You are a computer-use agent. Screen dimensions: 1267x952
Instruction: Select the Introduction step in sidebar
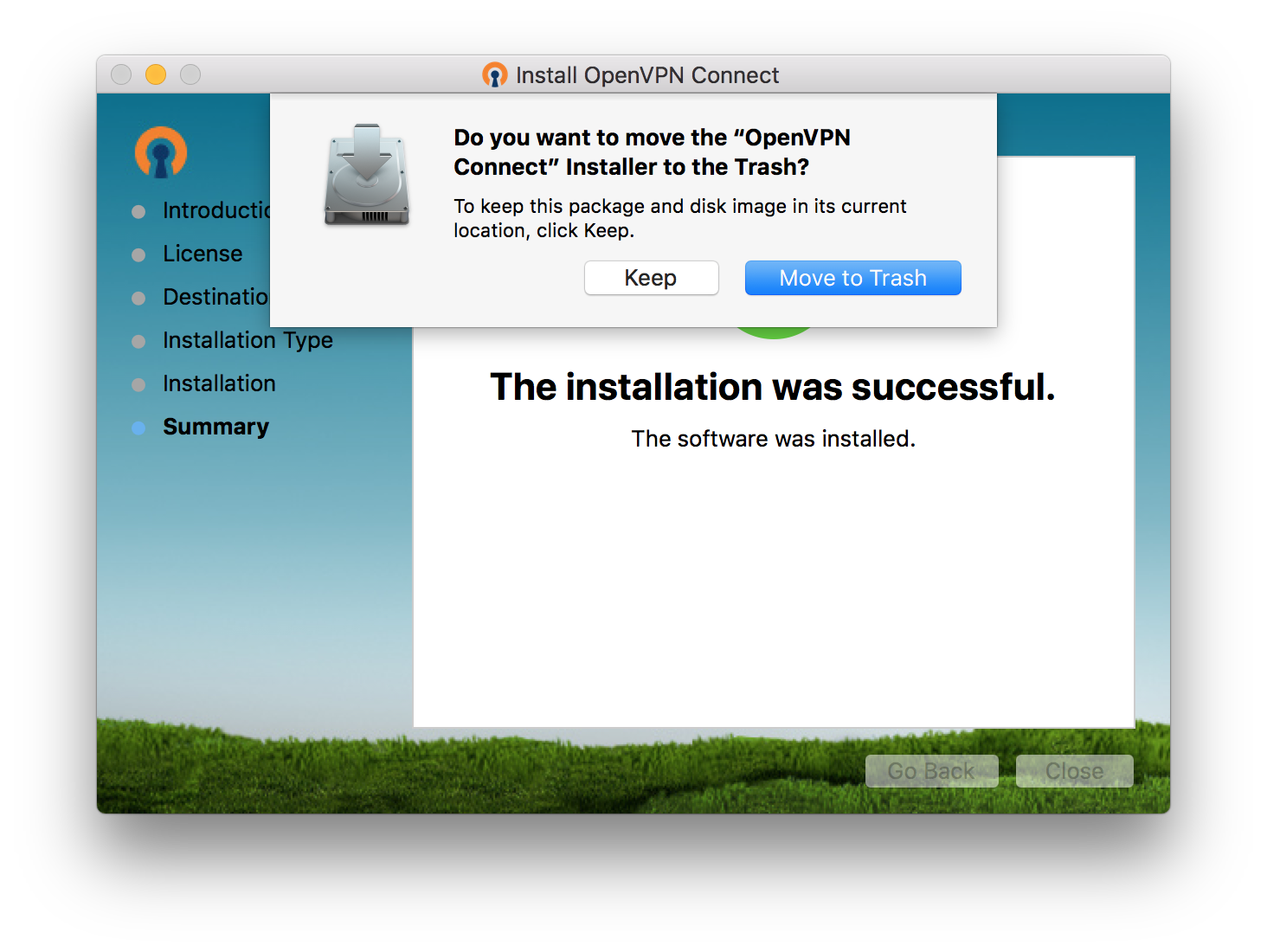pos(216,210)
